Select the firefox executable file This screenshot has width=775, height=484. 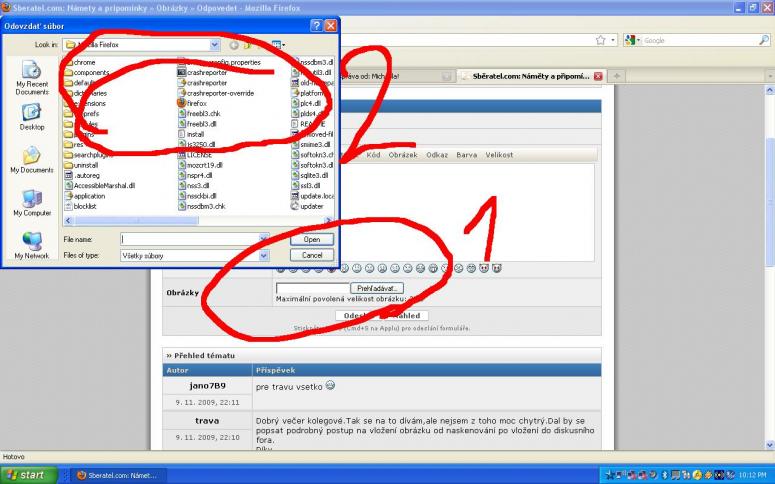point(192,103)
